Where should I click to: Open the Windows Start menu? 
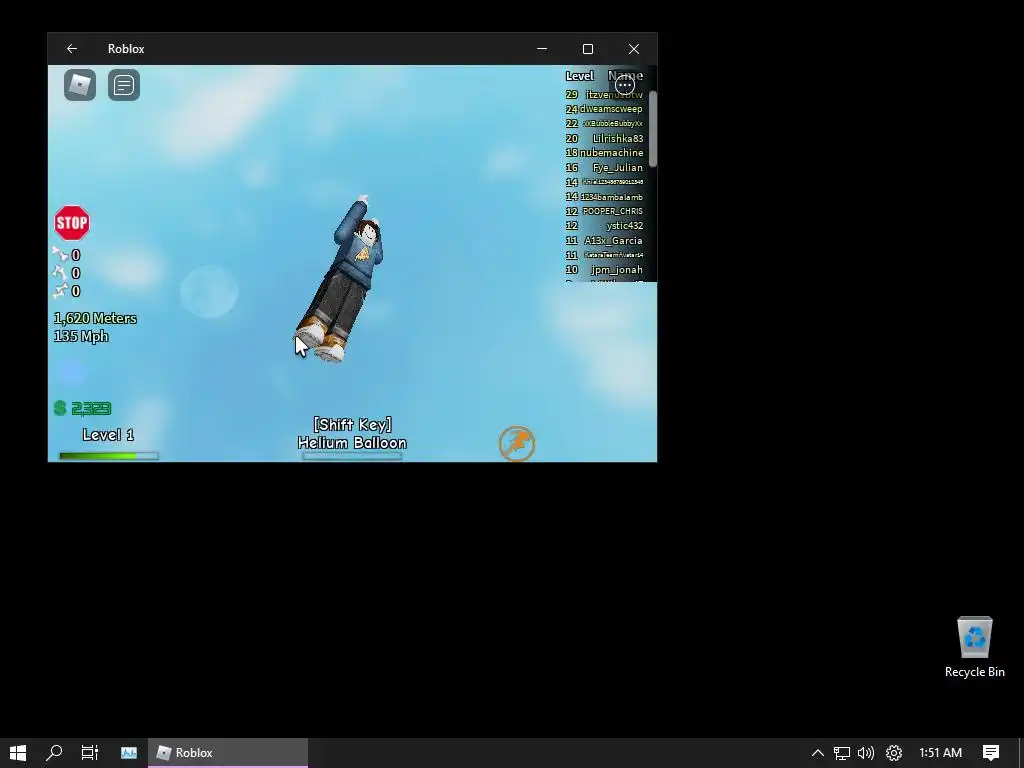point(18,752)
